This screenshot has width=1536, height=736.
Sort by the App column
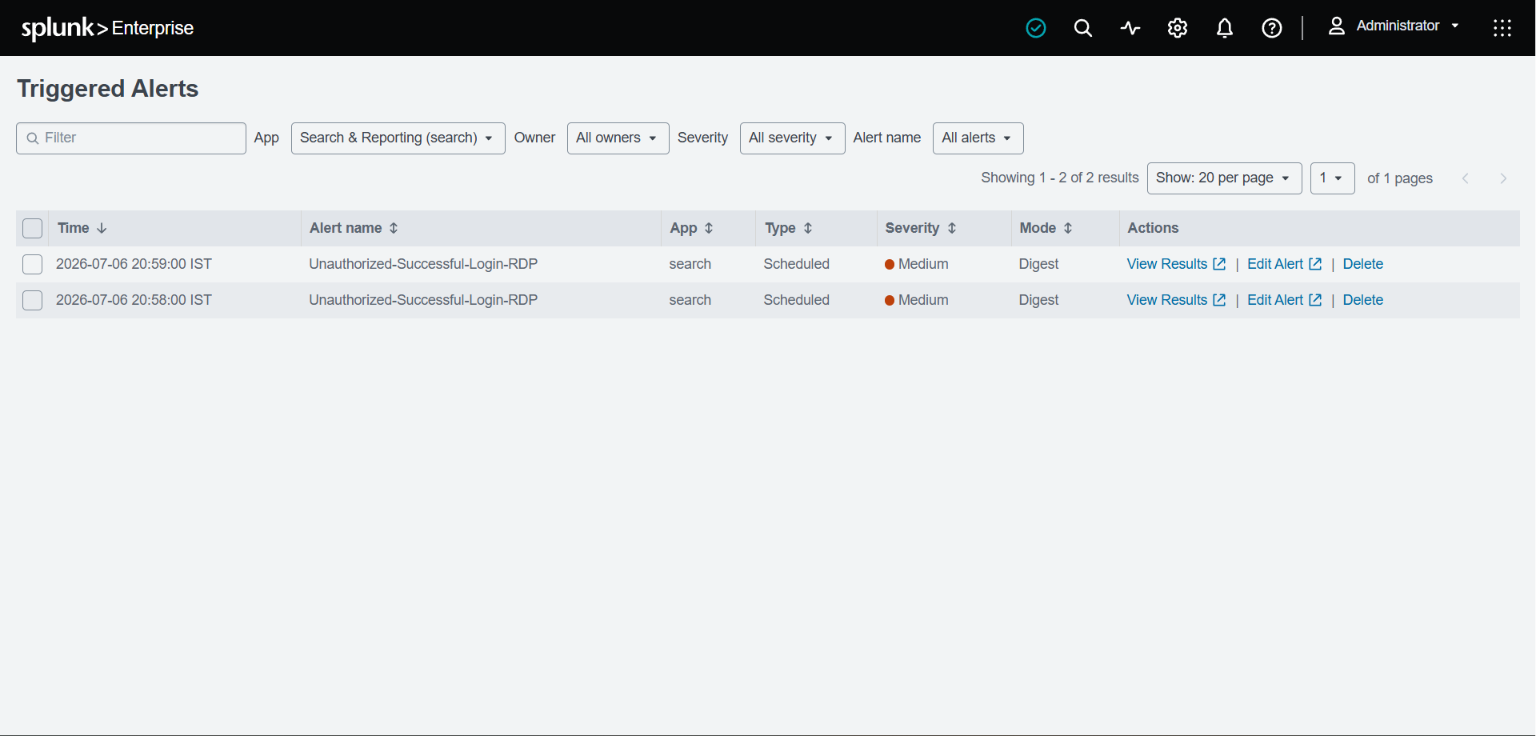(692, 228)
